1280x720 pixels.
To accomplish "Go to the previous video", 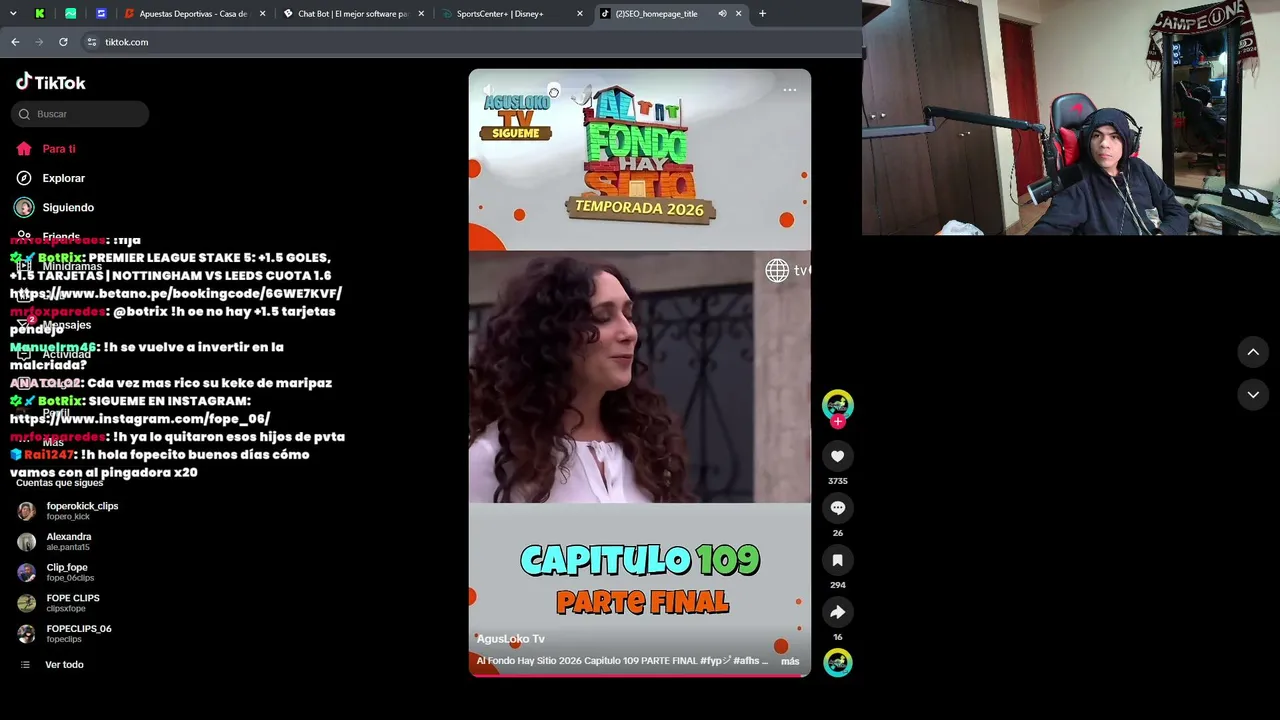I will tap(1253, 352).
